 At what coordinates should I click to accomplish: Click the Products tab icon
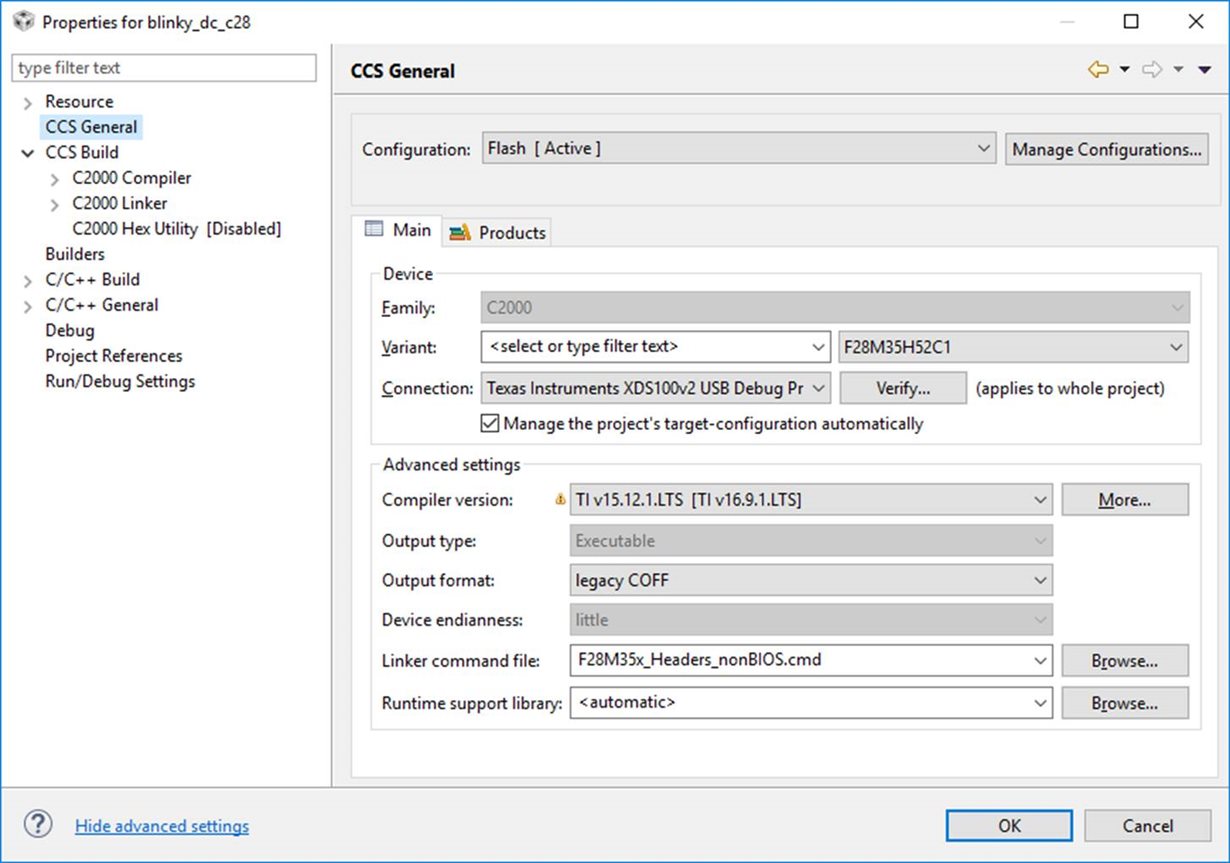[x=460, y=232]
